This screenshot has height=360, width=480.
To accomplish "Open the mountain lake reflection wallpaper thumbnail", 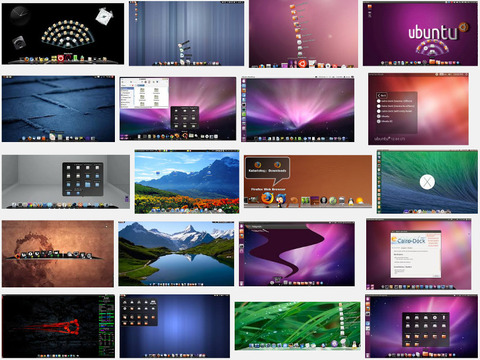I will click(x=176, y=253).
